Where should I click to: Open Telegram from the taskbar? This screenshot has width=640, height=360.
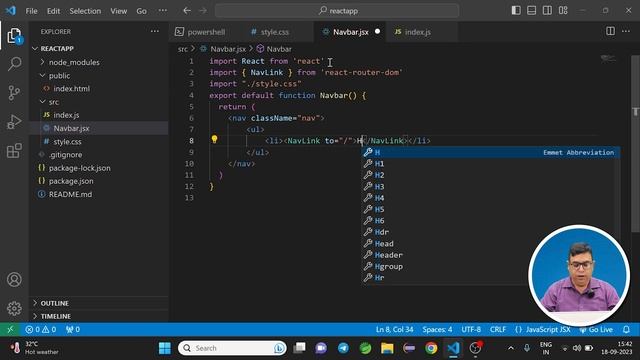[343, 348]
